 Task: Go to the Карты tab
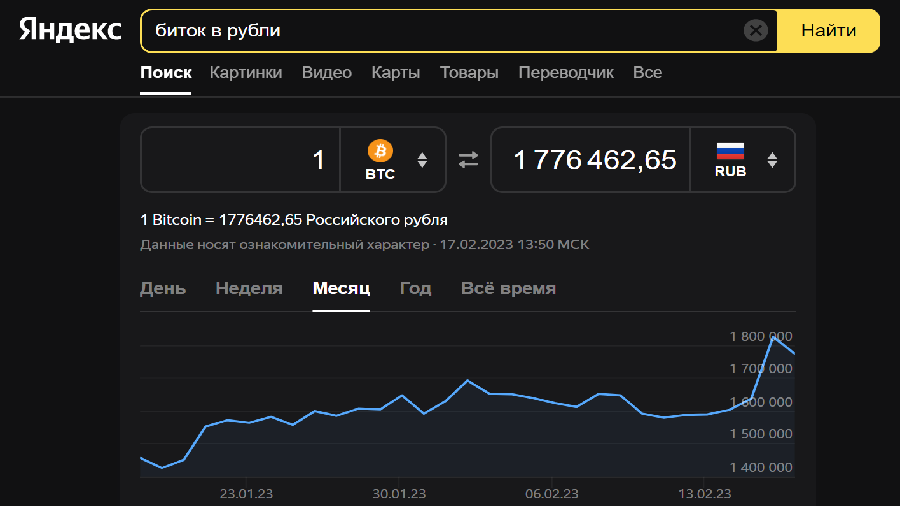[396, 73]
